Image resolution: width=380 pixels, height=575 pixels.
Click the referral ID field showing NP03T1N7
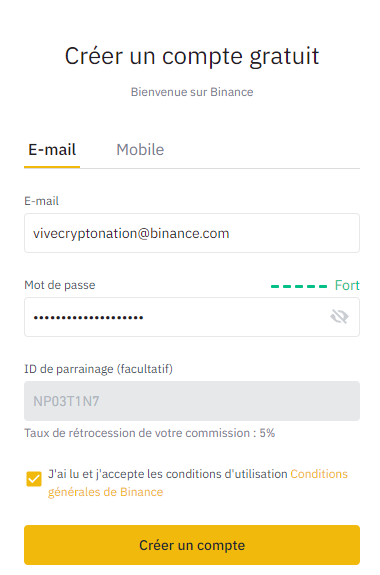tap(192, 401)
